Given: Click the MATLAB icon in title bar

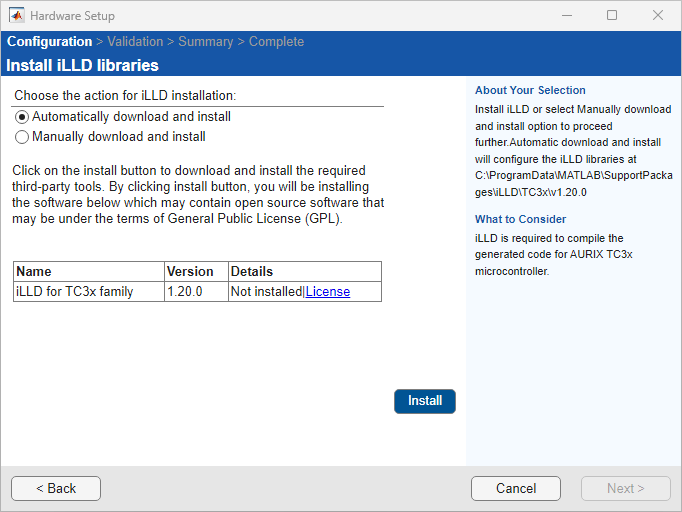Looking at the screenshot, I should [17, 16].
